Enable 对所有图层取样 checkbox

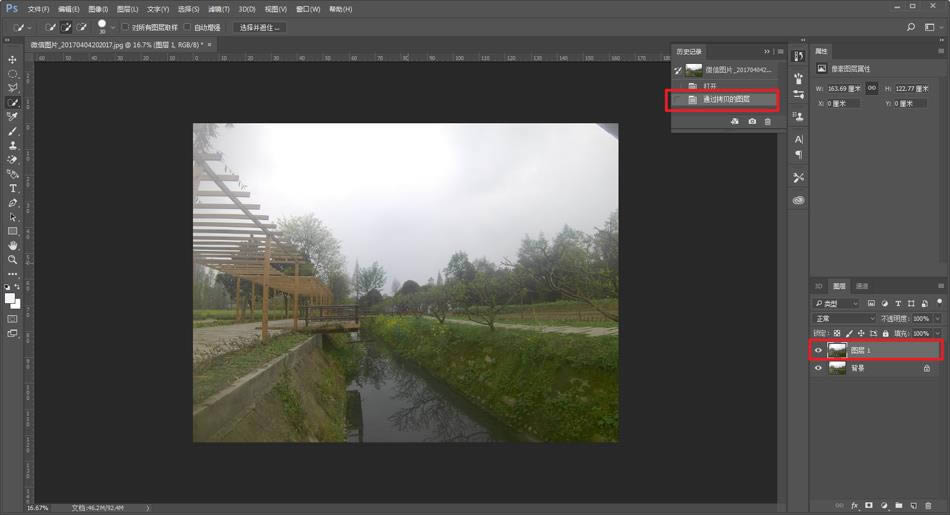pos(125,27)
